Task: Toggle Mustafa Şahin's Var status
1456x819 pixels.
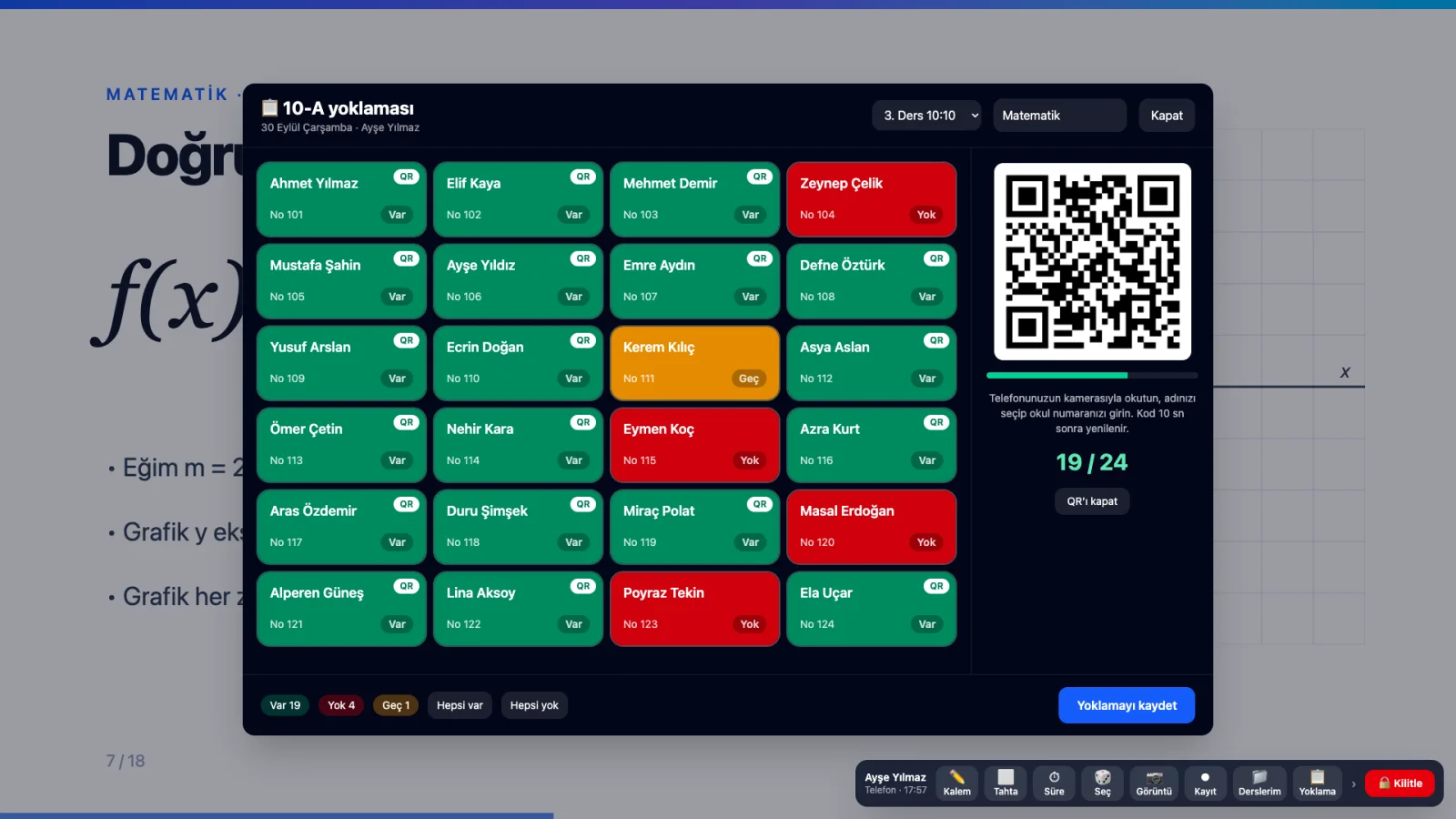Action: point(397,297)
